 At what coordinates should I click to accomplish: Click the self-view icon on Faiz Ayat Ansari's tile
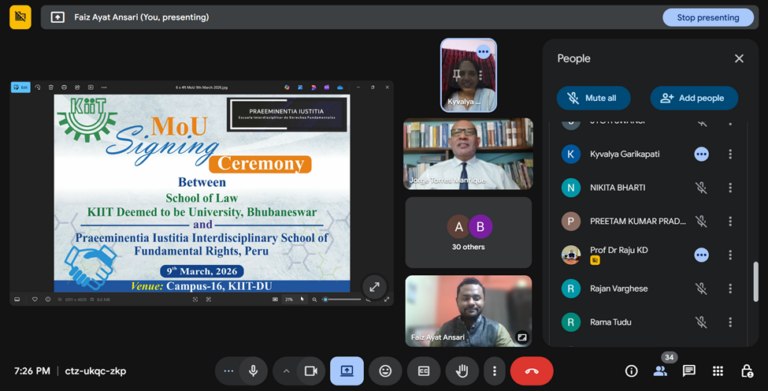[522, 337]
